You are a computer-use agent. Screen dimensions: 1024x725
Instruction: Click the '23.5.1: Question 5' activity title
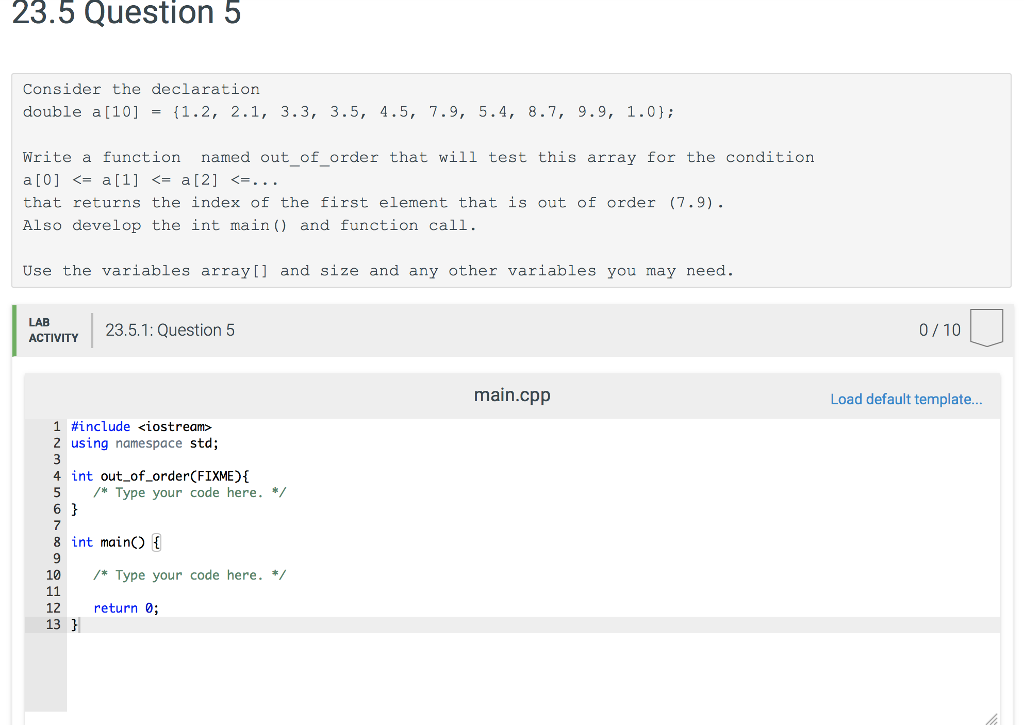(x=170, y=330)
